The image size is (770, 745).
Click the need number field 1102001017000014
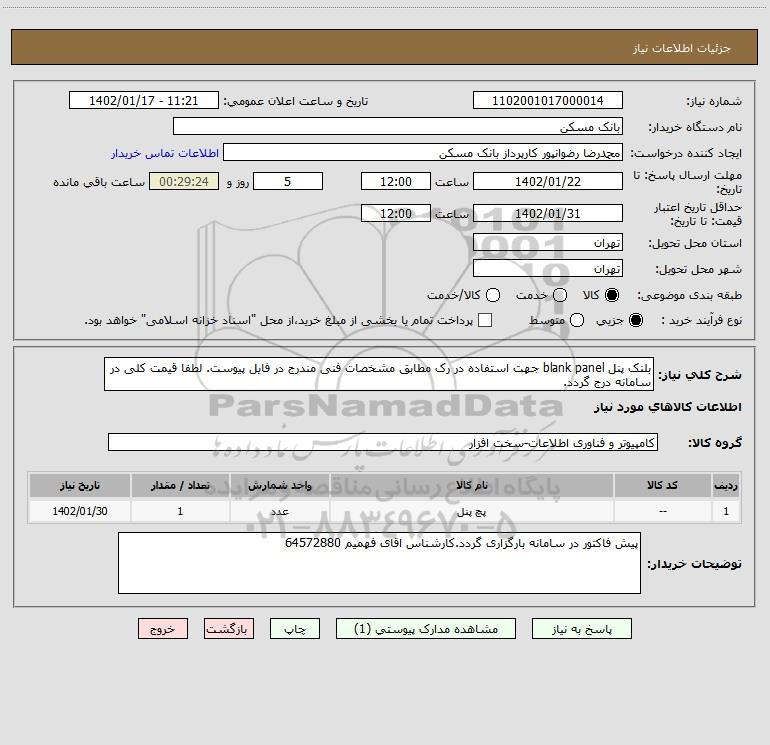click(x=548, y=100)
